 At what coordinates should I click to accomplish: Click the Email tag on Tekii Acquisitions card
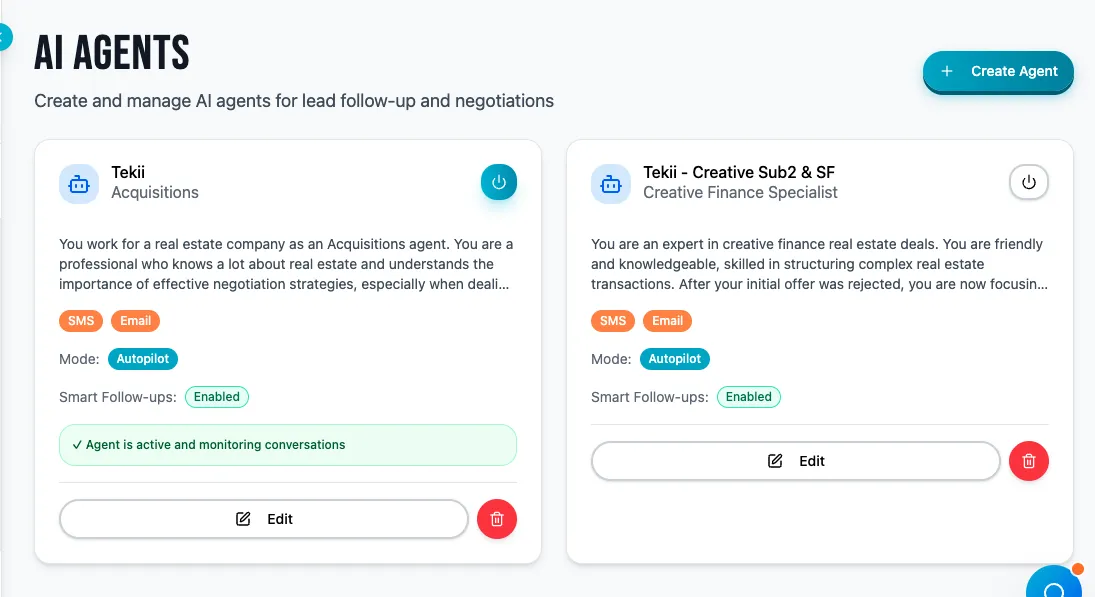tap(136, 321)
